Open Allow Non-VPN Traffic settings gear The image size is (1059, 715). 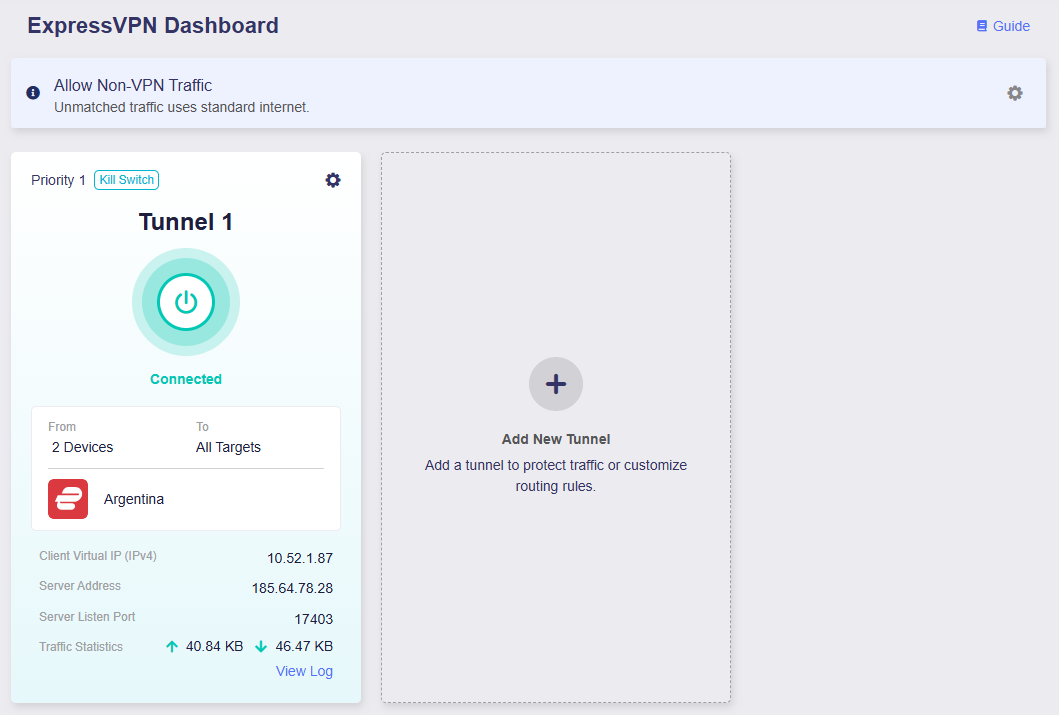tap(1014, 93)
